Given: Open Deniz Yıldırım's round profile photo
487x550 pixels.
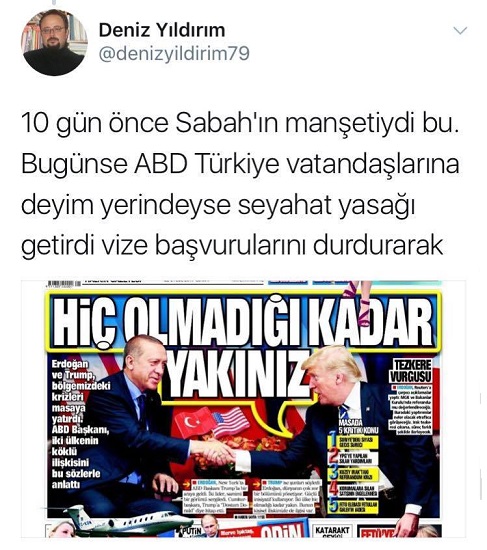Looking at the screenshot, I should [54, 42].
